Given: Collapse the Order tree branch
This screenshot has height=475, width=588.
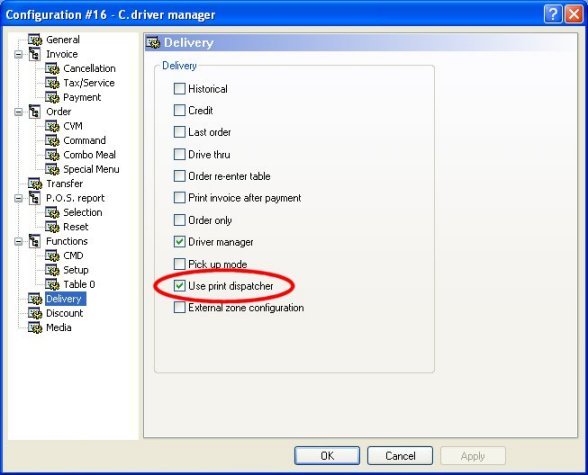Looking at the screenshot, I should pos(18,112).
